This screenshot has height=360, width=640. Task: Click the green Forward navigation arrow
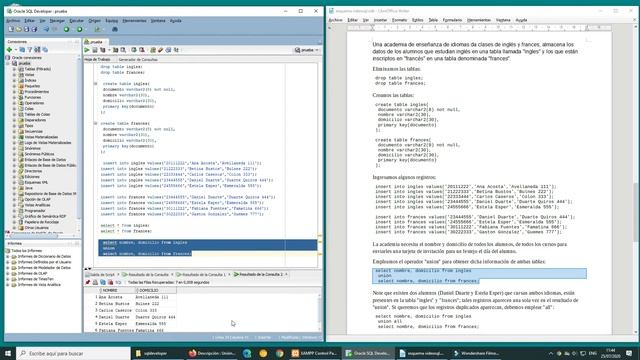pyautogui.click(x=80, y=29)
